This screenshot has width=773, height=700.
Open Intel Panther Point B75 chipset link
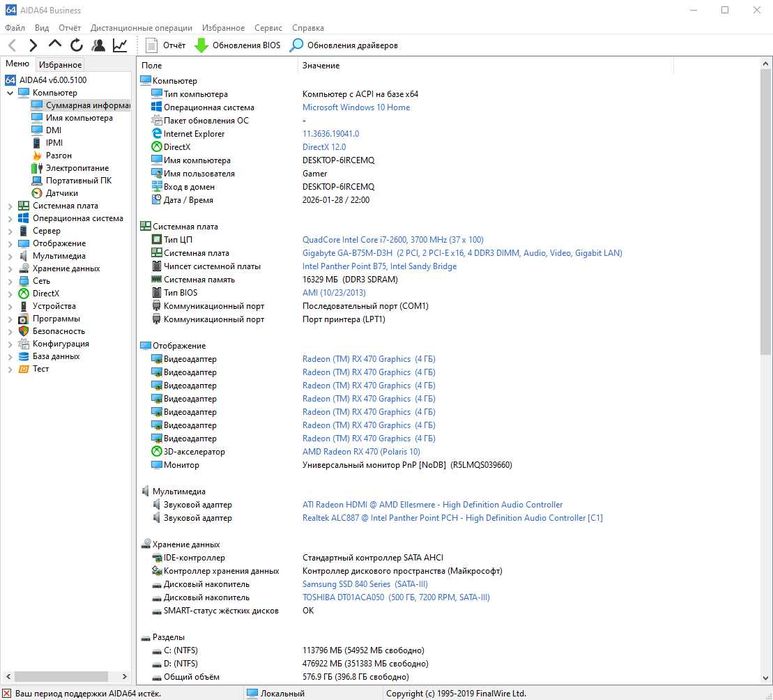(379, 266)
